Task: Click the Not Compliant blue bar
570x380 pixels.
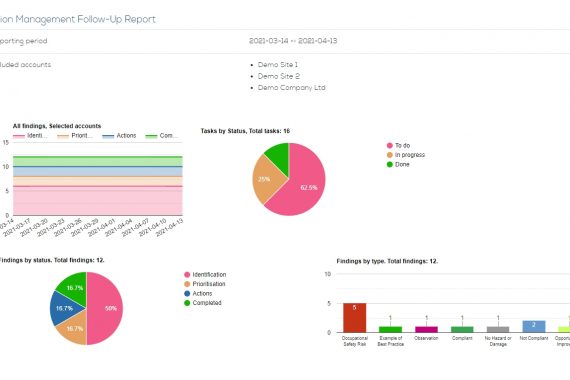Action: [534, 326]
